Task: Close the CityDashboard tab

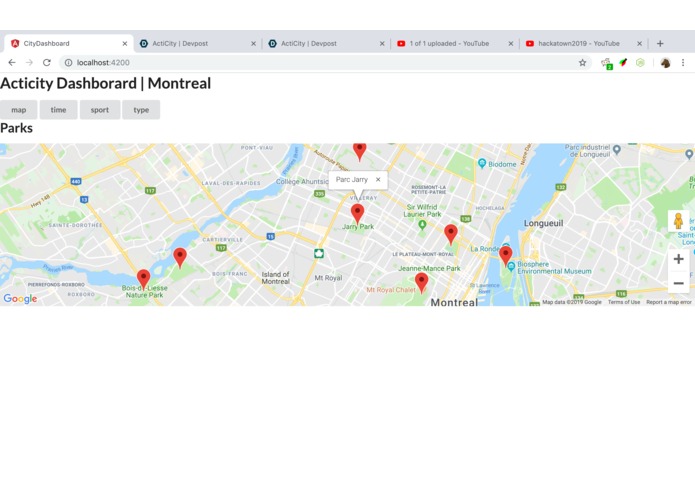Action: 125,43
